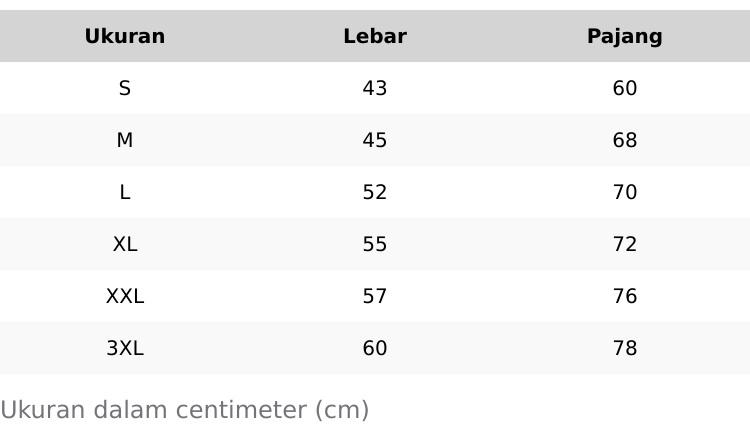
Task: Click the Pajang column header
Action: point(625,36)
